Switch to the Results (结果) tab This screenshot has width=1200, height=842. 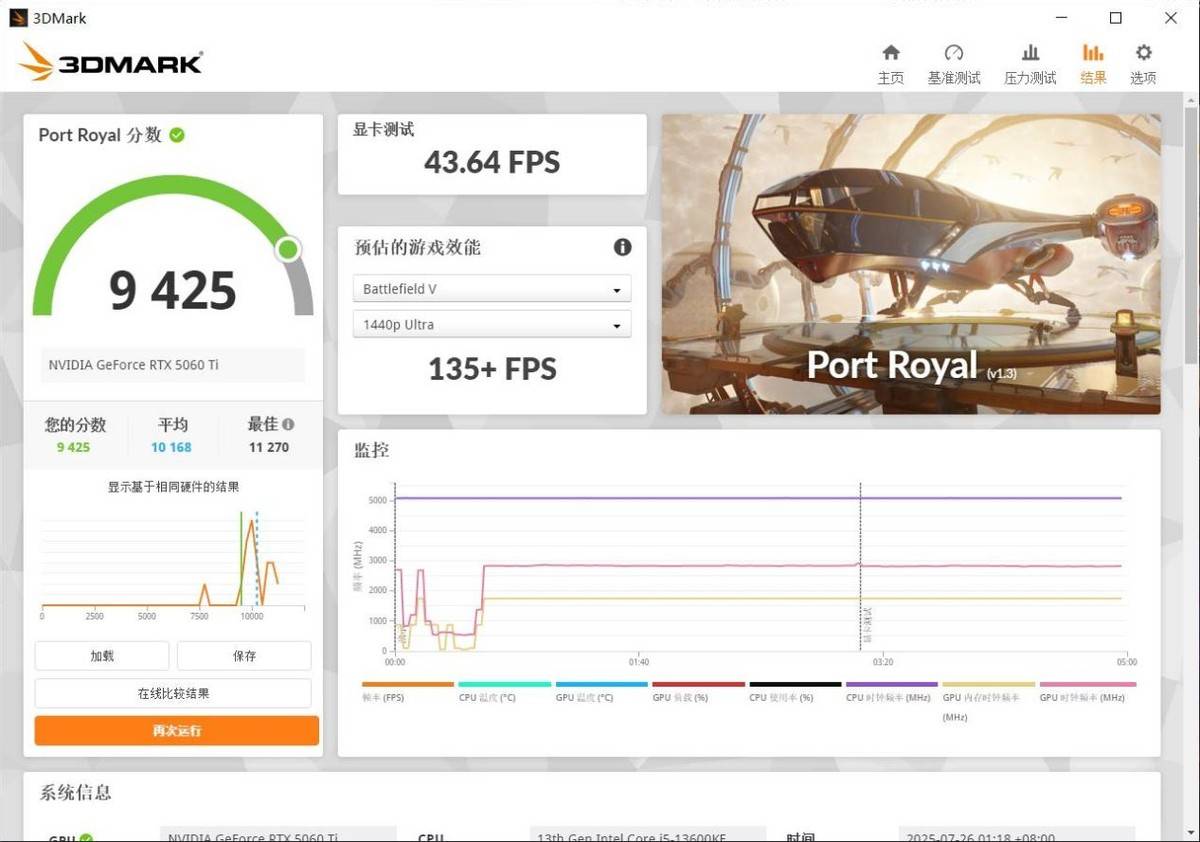(1093, 63)
